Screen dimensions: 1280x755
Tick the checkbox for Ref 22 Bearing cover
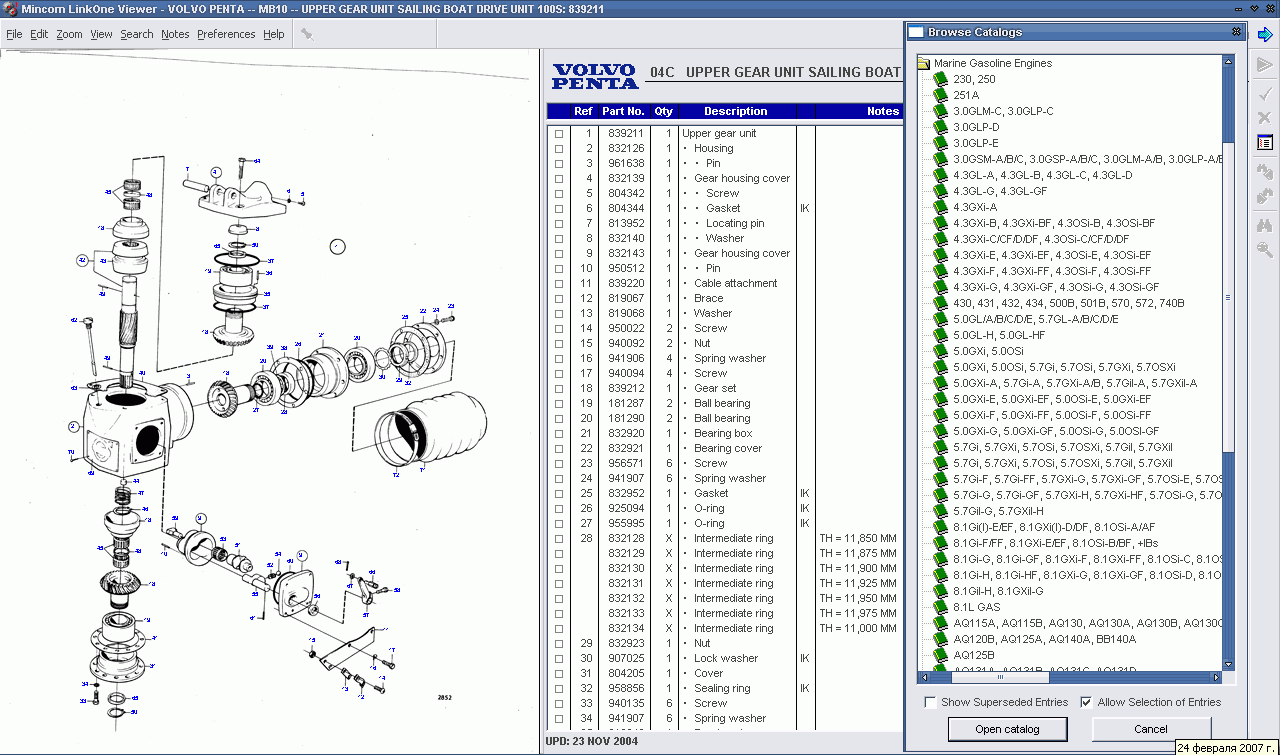[x=559, y=448]
